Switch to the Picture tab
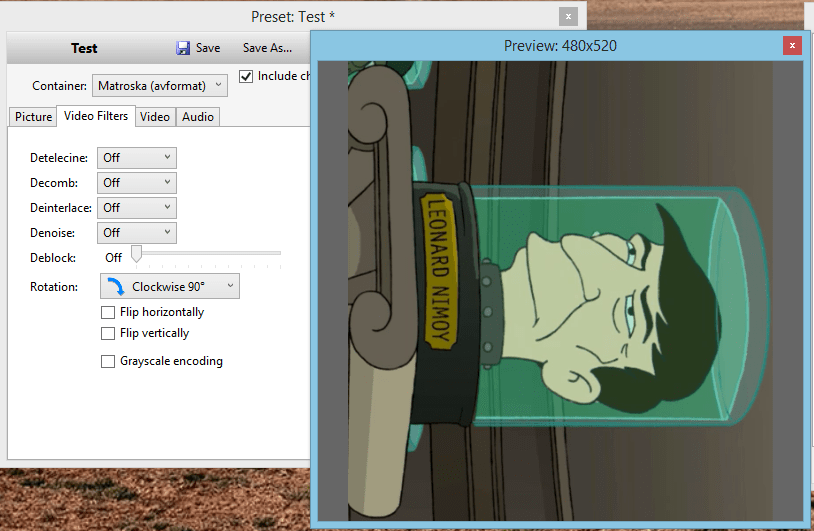 [33, 117]
